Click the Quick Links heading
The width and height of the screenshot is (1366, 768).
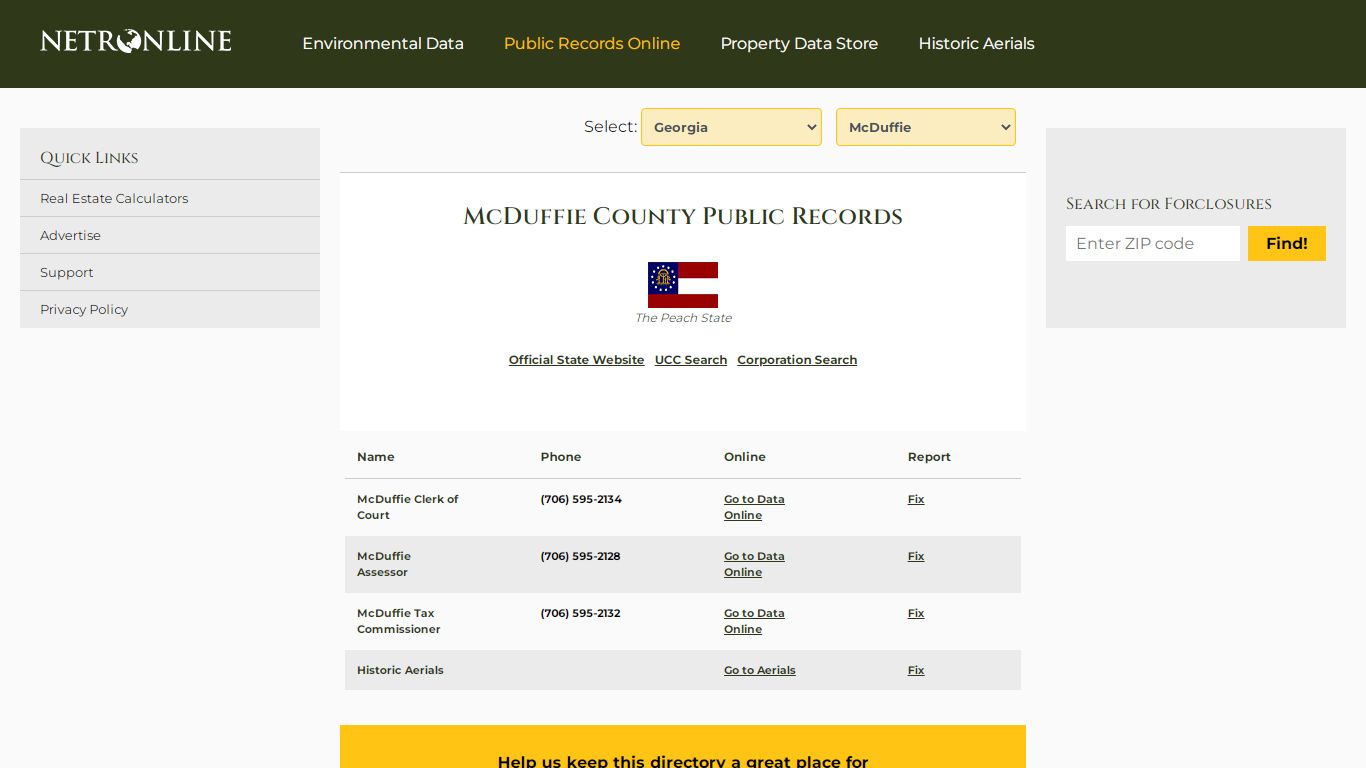[89, 158]
